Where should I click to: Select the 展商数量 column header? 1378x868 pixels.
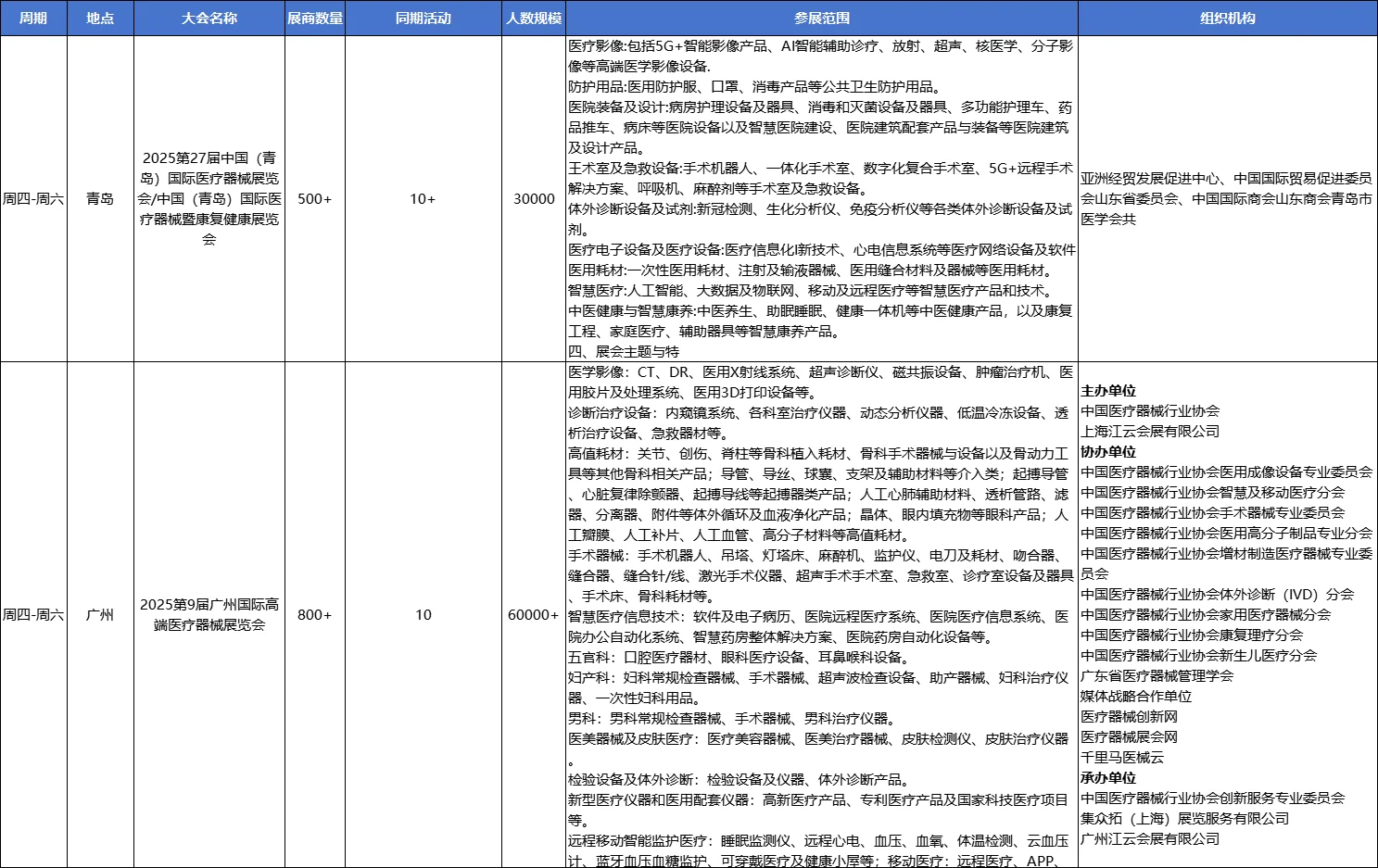pos(315,18)
